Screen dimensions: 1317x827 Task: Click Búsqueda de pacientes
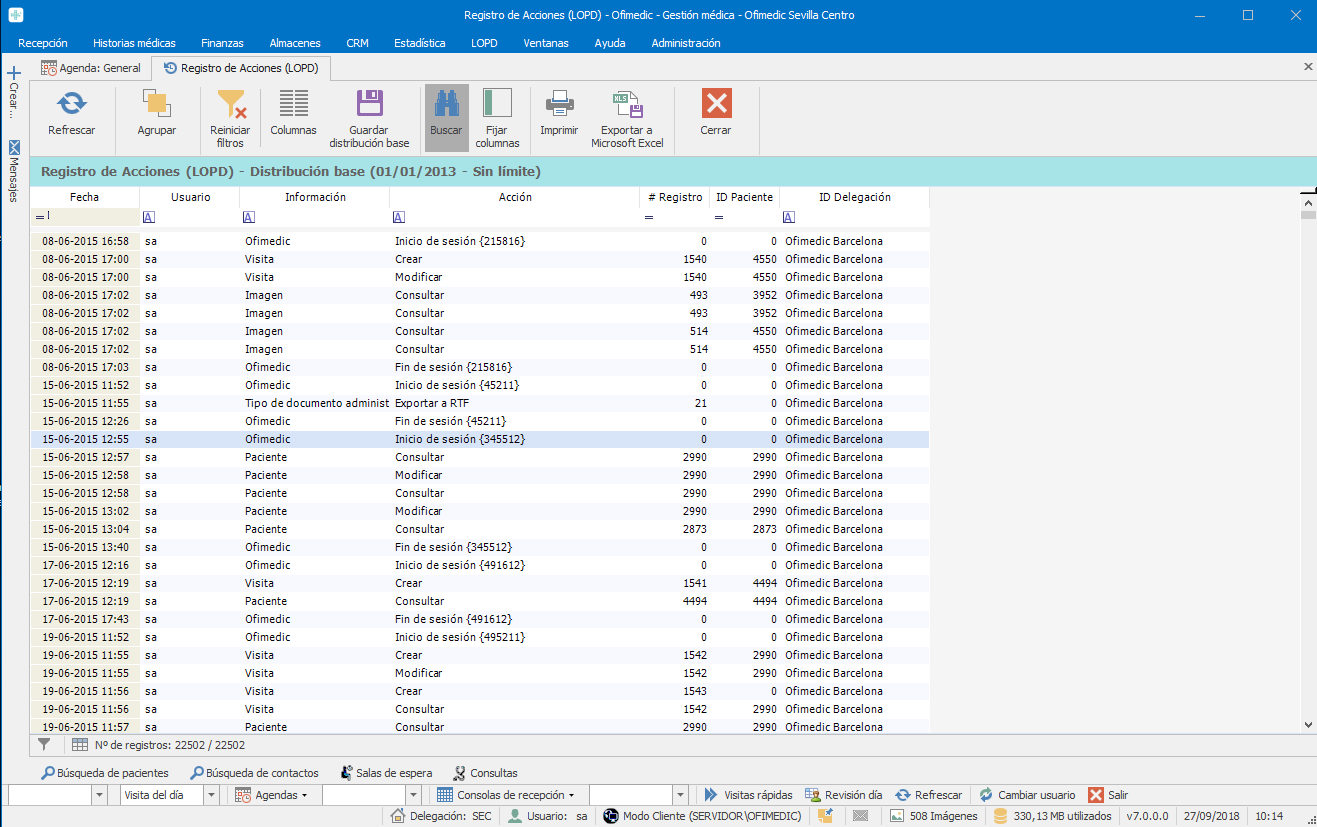pyautogui.click(x=105, y=773)
